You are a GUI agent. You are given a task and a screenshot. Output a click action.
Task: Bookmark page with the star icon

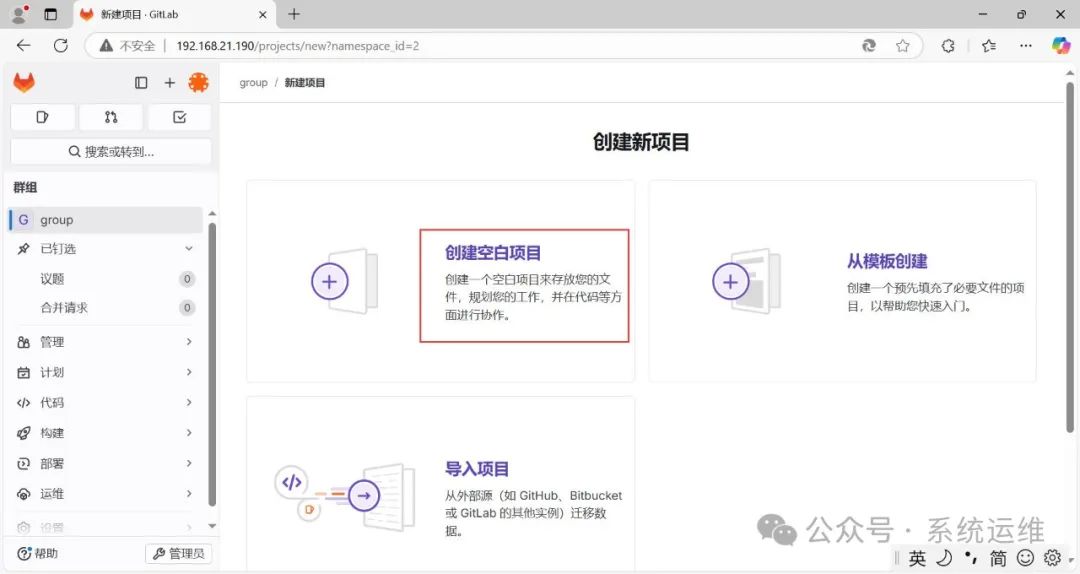pyautogui.click(x=903, y=46)
